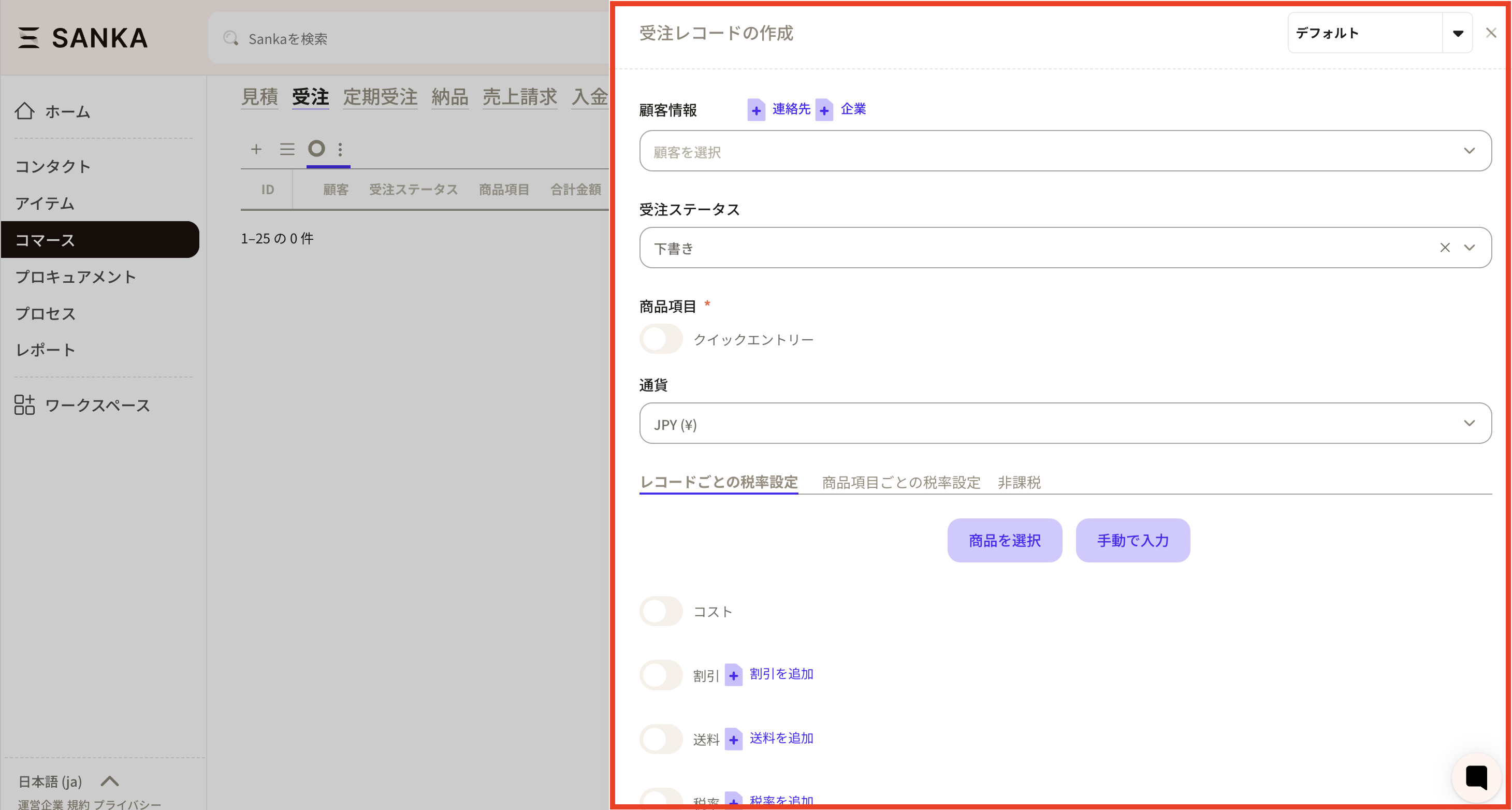The height and width of the screenshot is (810, 1512).
Task: Click the 商品を選択 button
Action: [x=1004, y=541]
